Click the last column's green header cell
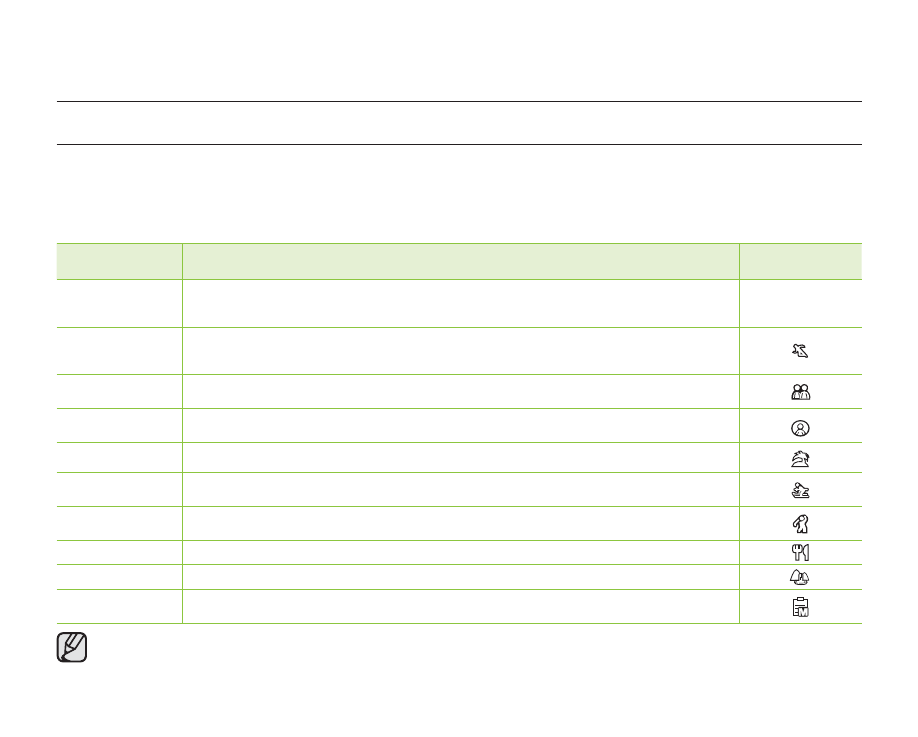Viewport: 918px width, 737px height. 800,261
